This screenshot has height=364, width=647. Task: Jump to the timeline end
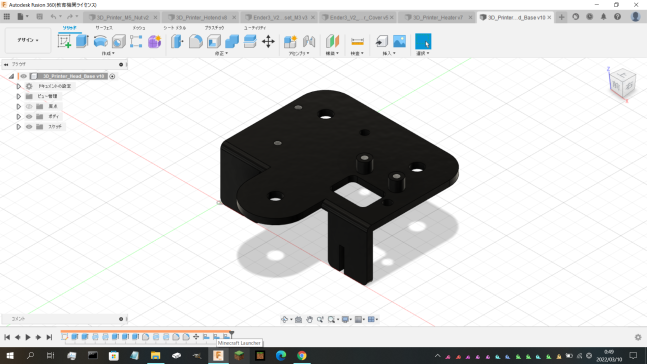pos(49,337)
